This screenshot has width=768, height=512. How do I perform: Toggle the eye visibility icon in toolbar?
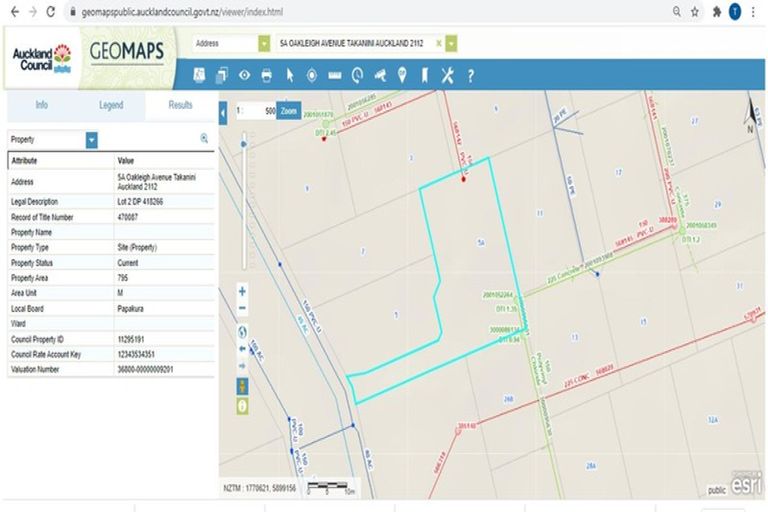(x=244, y=75)
